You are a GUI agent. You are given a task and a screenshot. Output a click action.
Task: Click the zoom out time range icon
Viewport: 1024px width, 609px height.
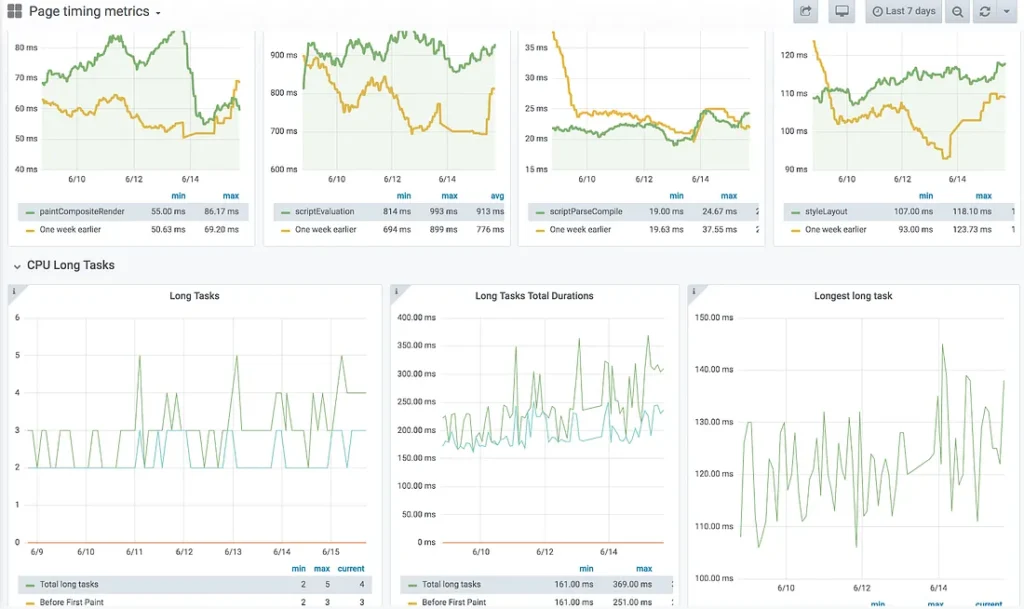point(957,12)
